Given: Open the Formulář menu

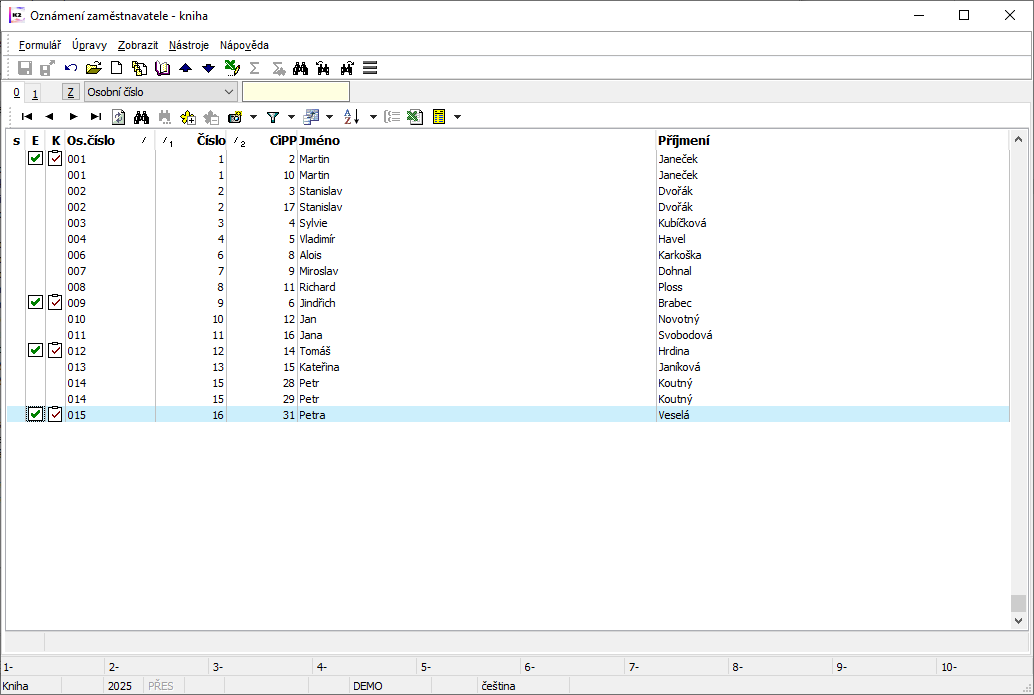Looking at the screenshot, I should 40,45.
